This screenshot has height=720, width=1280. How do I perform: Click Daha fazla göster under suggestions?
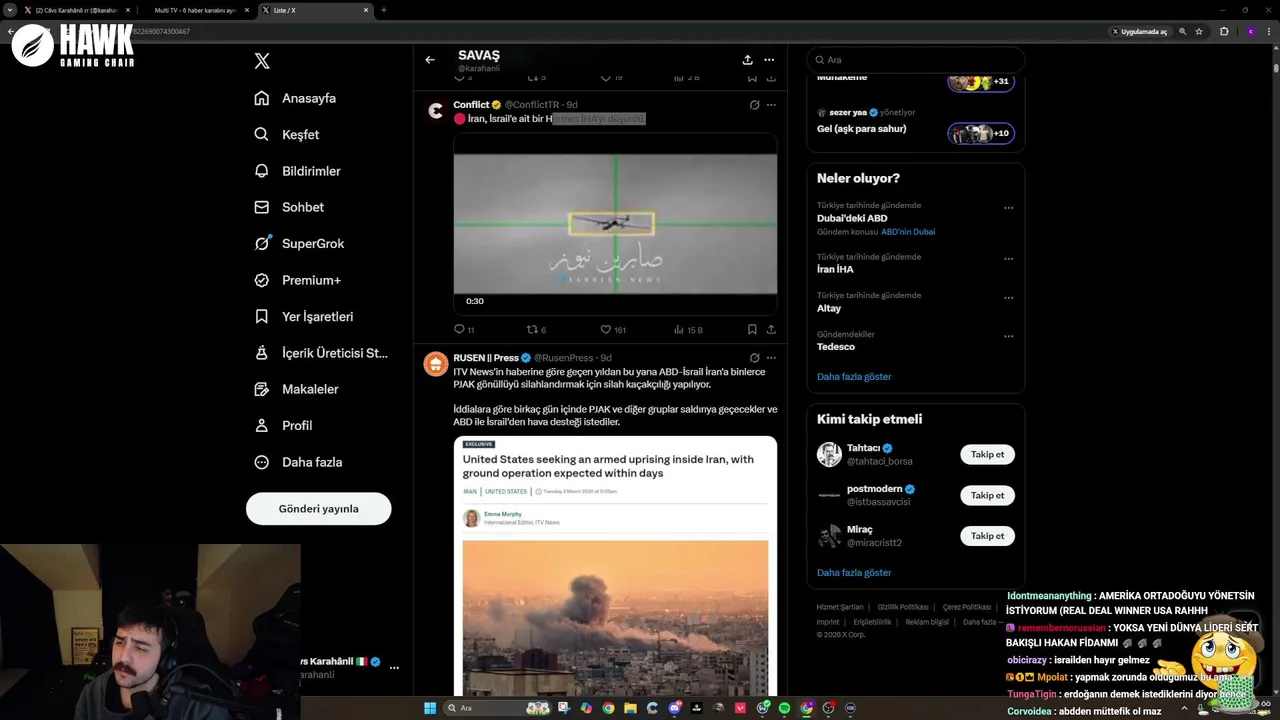854,573
